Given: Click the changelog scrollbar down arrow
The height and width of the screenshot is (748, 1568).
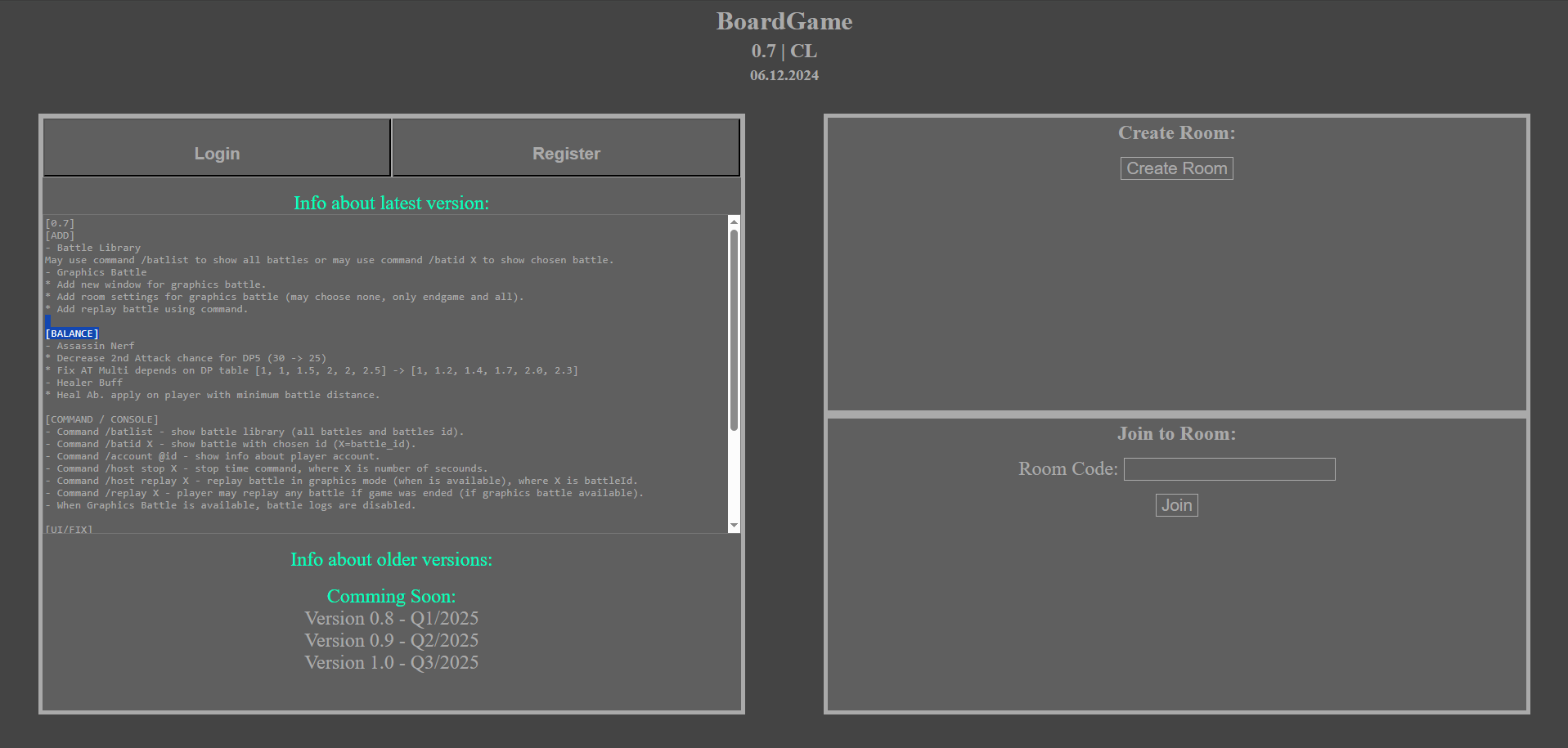Looking at the screenshot, I should [x=734, y=526].
